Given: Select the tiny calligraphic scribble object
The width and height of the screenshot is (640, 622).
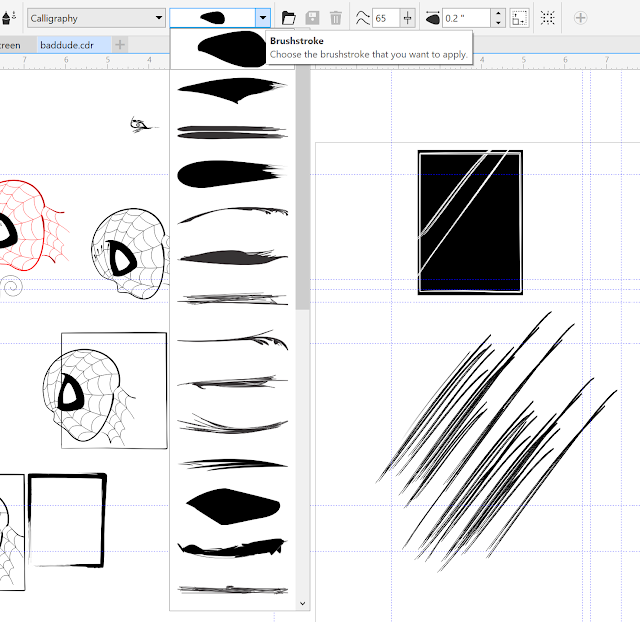Looking at the screenshot, I should [x=144, y=124].
